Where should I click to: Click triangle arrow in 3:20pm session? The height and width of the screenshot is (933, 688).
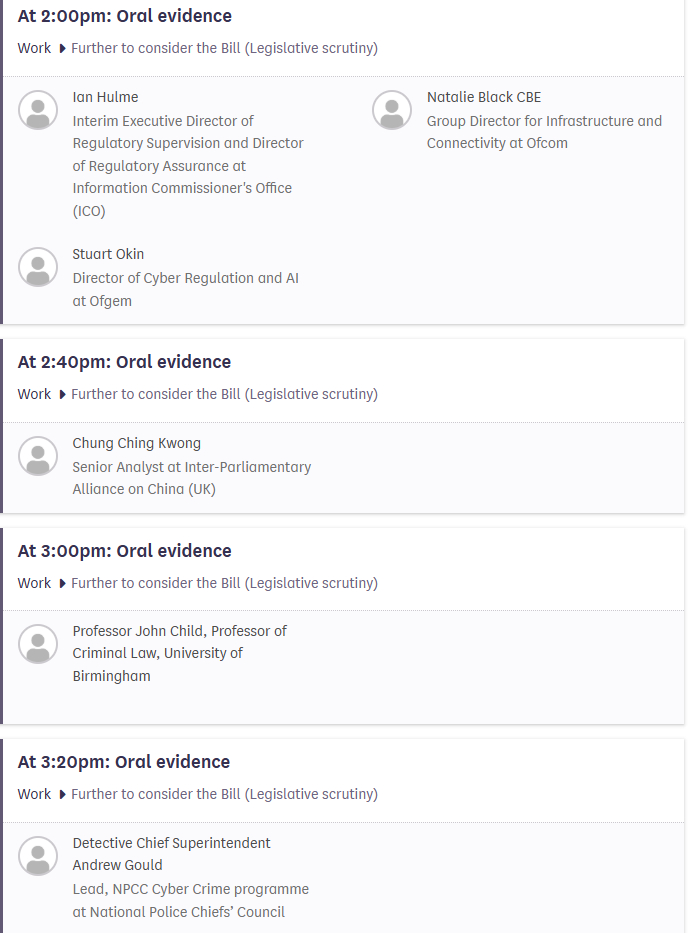click(x=63, y=795)
